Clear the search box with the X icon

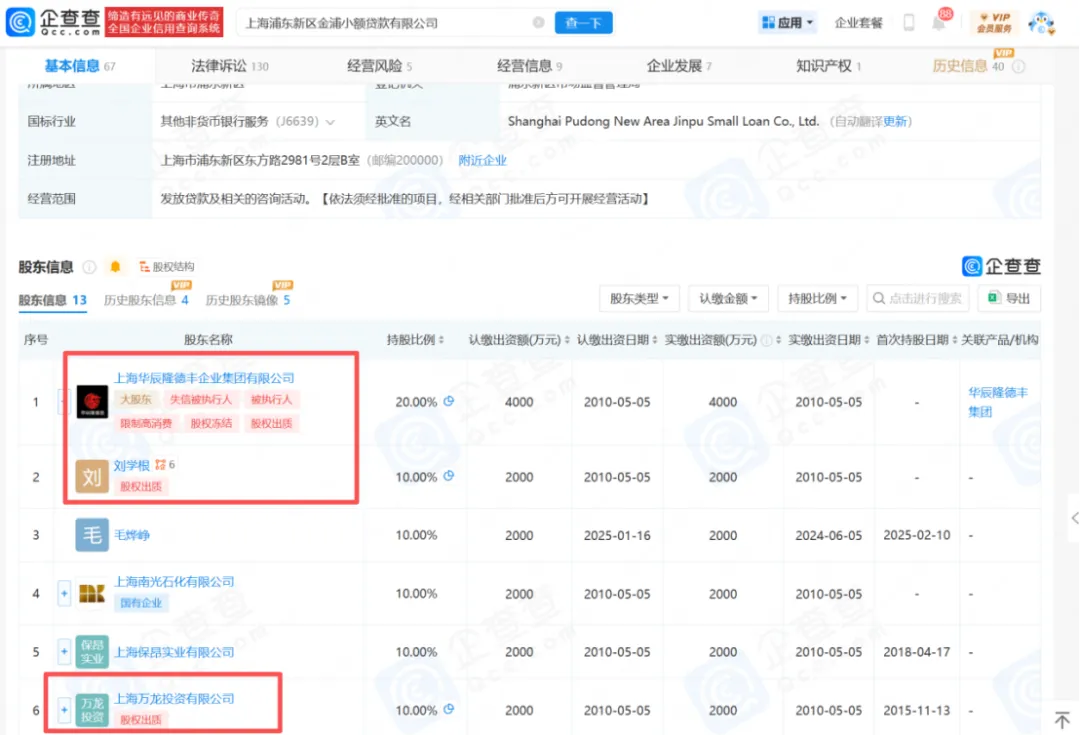(x=539, y=23)
